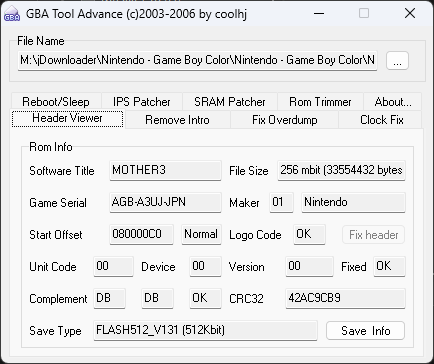434x364 pixels.
Task: Click the Save Type label
Action: (x=55, y=331)
